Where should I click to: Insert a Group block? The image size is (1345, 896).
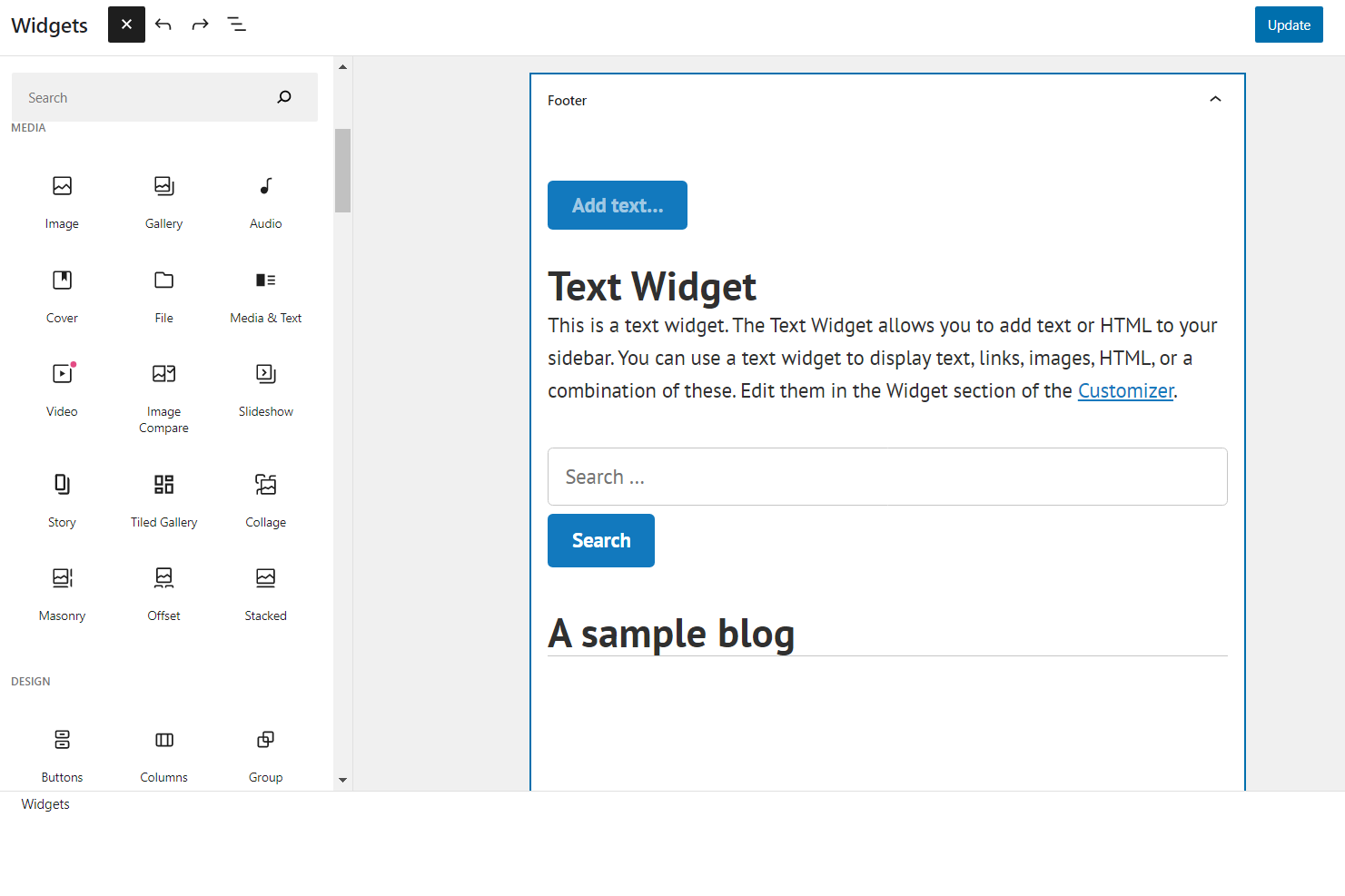[265, 756]
